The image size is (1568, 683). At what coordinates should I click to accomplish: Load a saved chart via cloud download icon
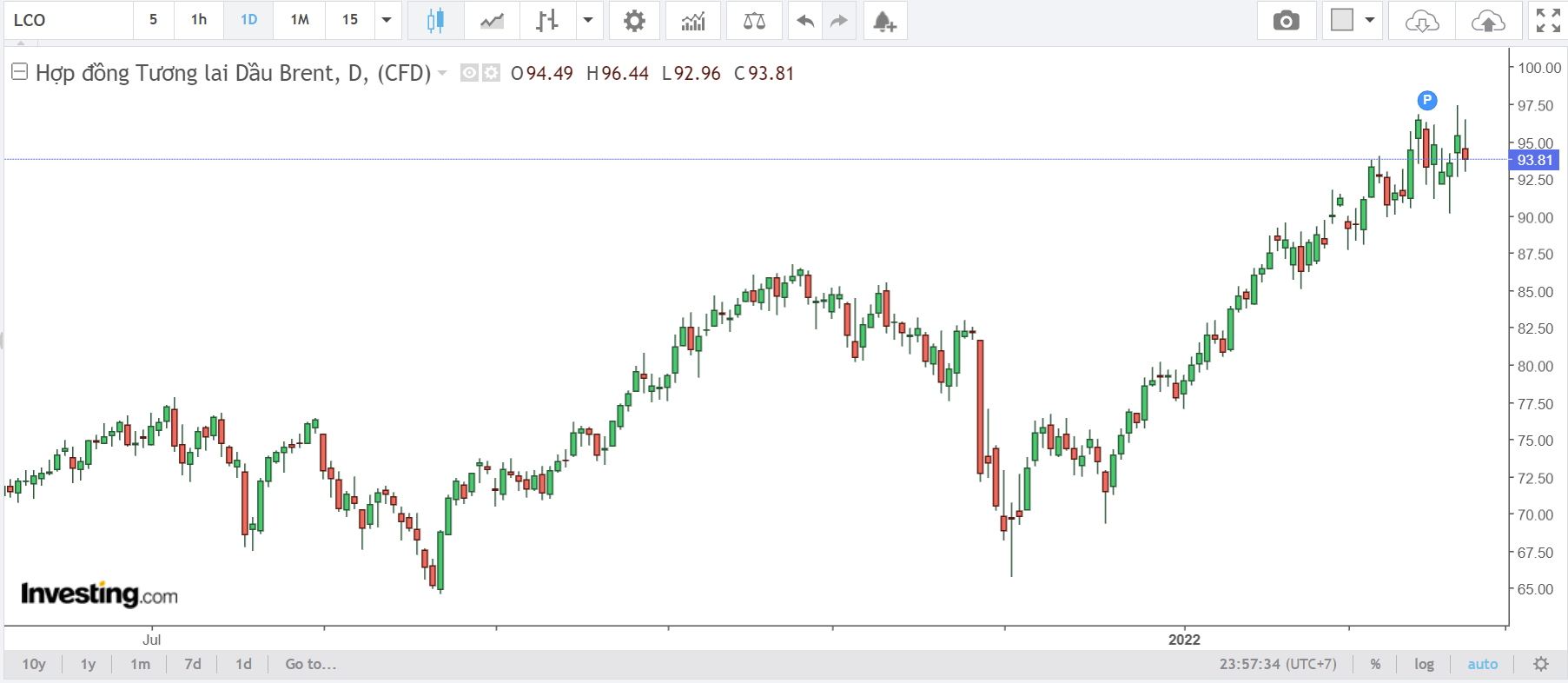[x=1422, y=20]
